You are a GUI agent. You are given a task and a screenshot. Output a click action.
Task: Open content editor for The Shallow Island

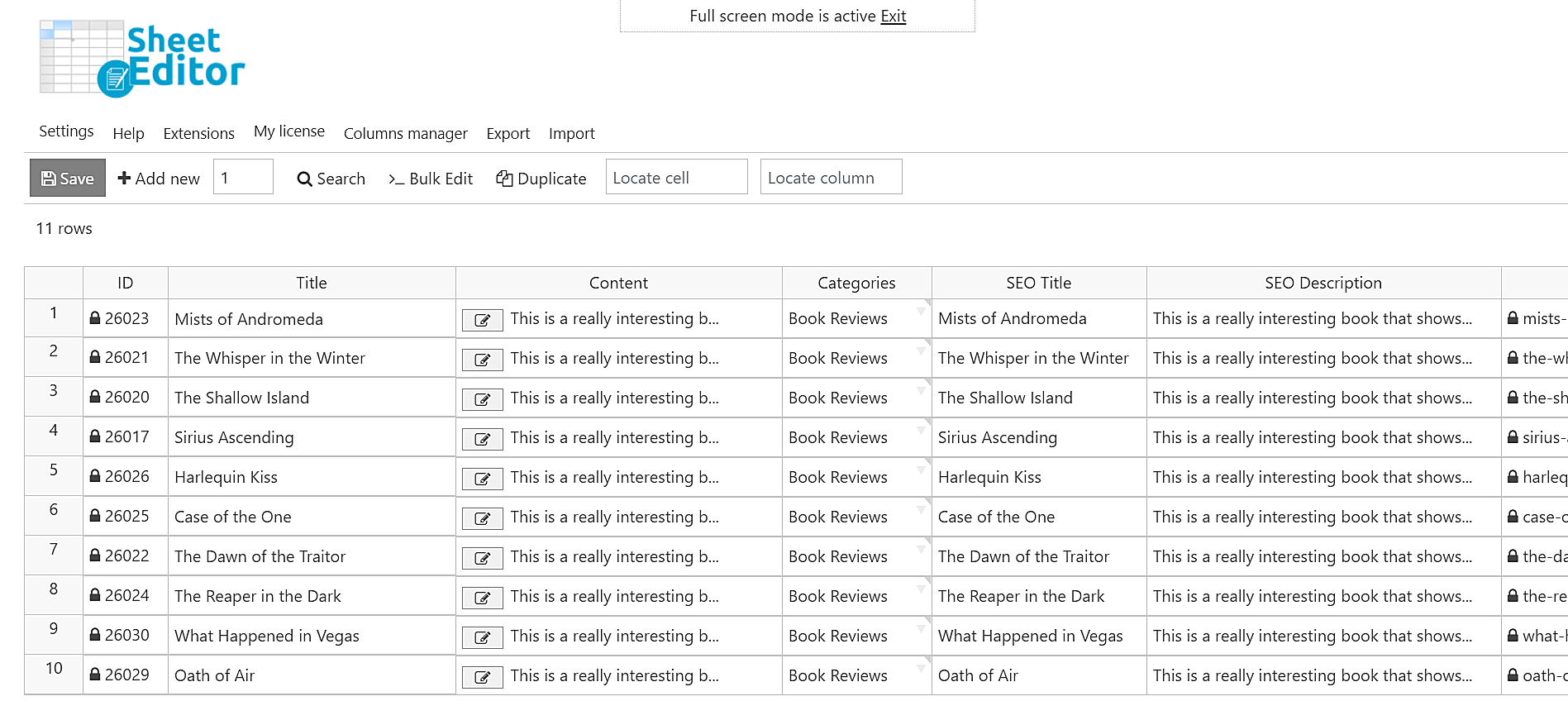pyautogui.click(x=482, y=400)
